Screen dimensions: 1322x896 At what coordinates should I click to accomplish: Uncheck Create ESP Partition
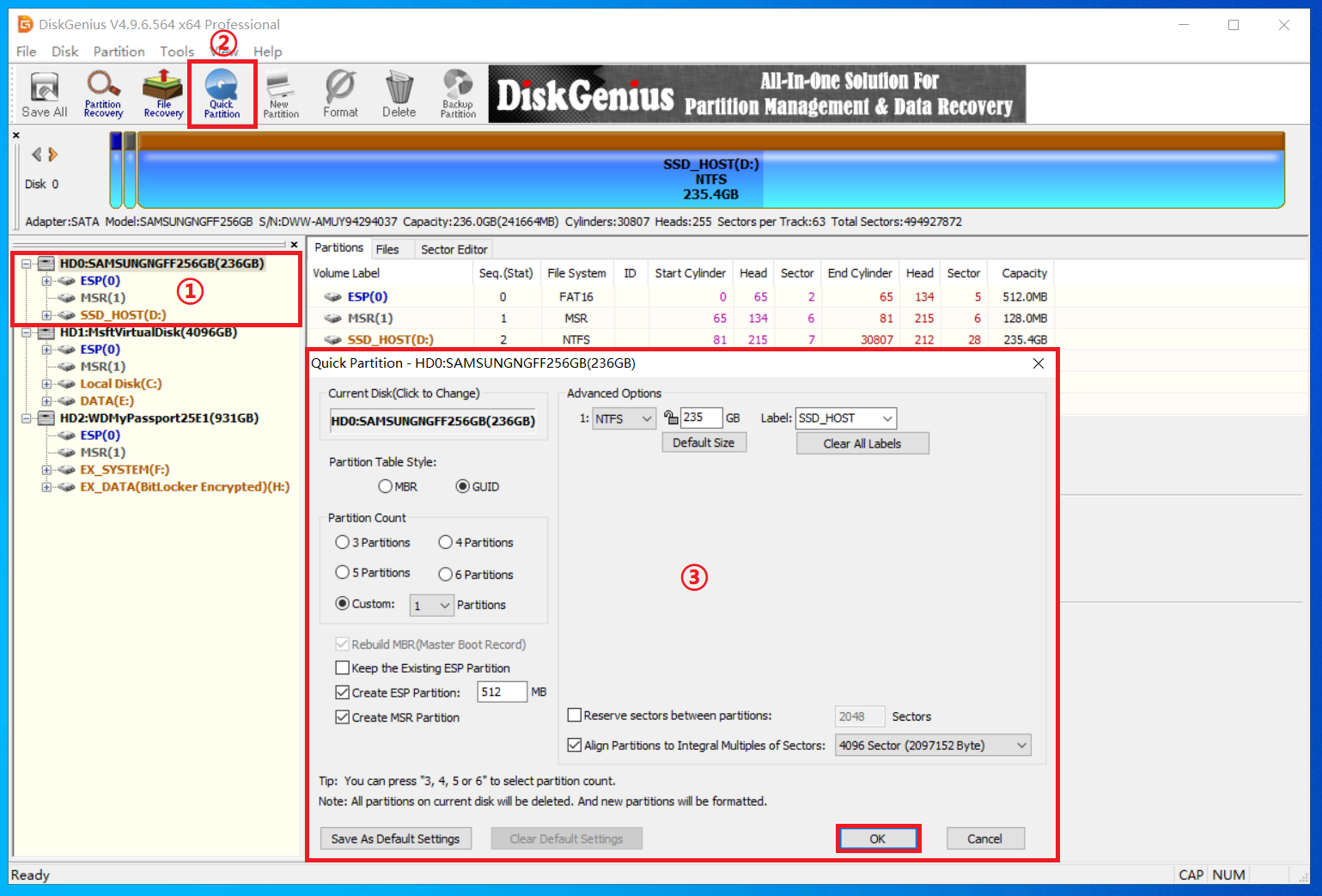tap(342, 692)
